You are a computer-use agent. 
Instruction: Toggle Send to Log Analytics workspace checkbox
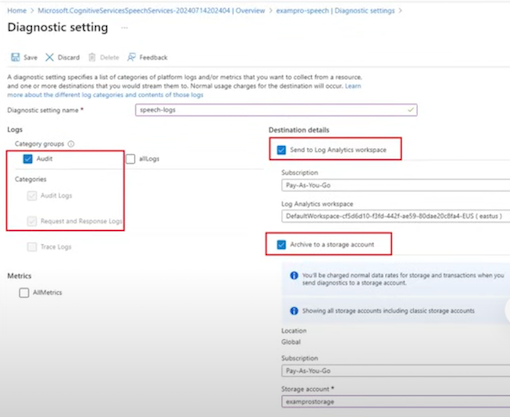(x=281, y=150)
